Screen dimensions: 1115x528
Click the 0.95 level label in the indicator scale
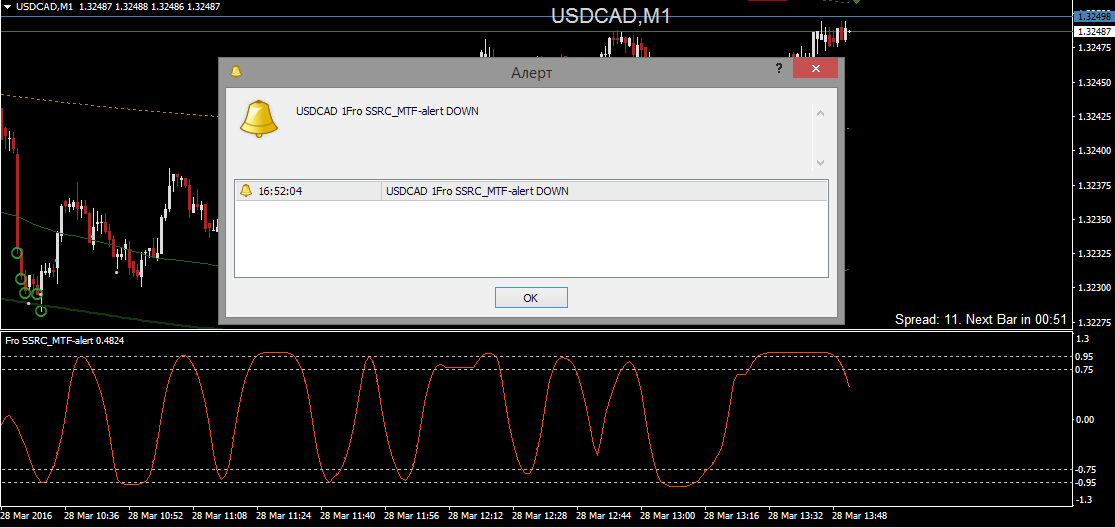pos(1086,356)
